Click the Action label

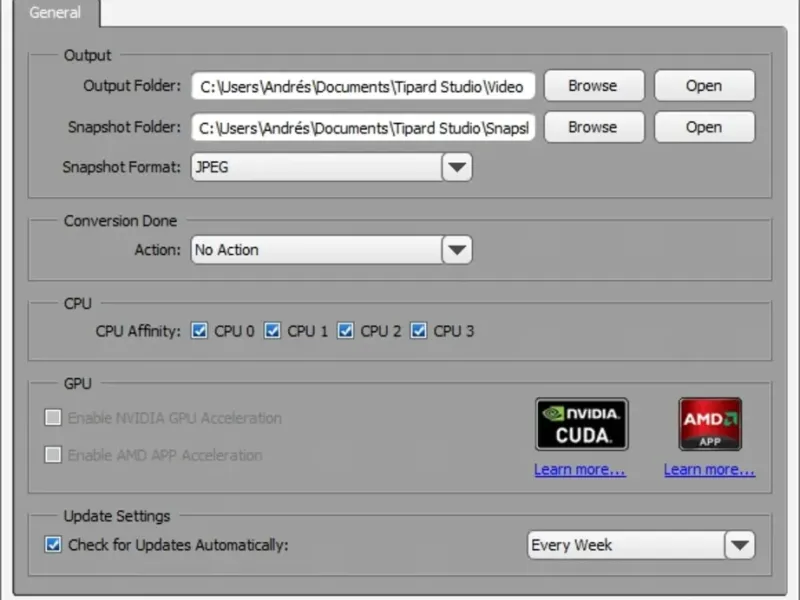click(158, 250)
